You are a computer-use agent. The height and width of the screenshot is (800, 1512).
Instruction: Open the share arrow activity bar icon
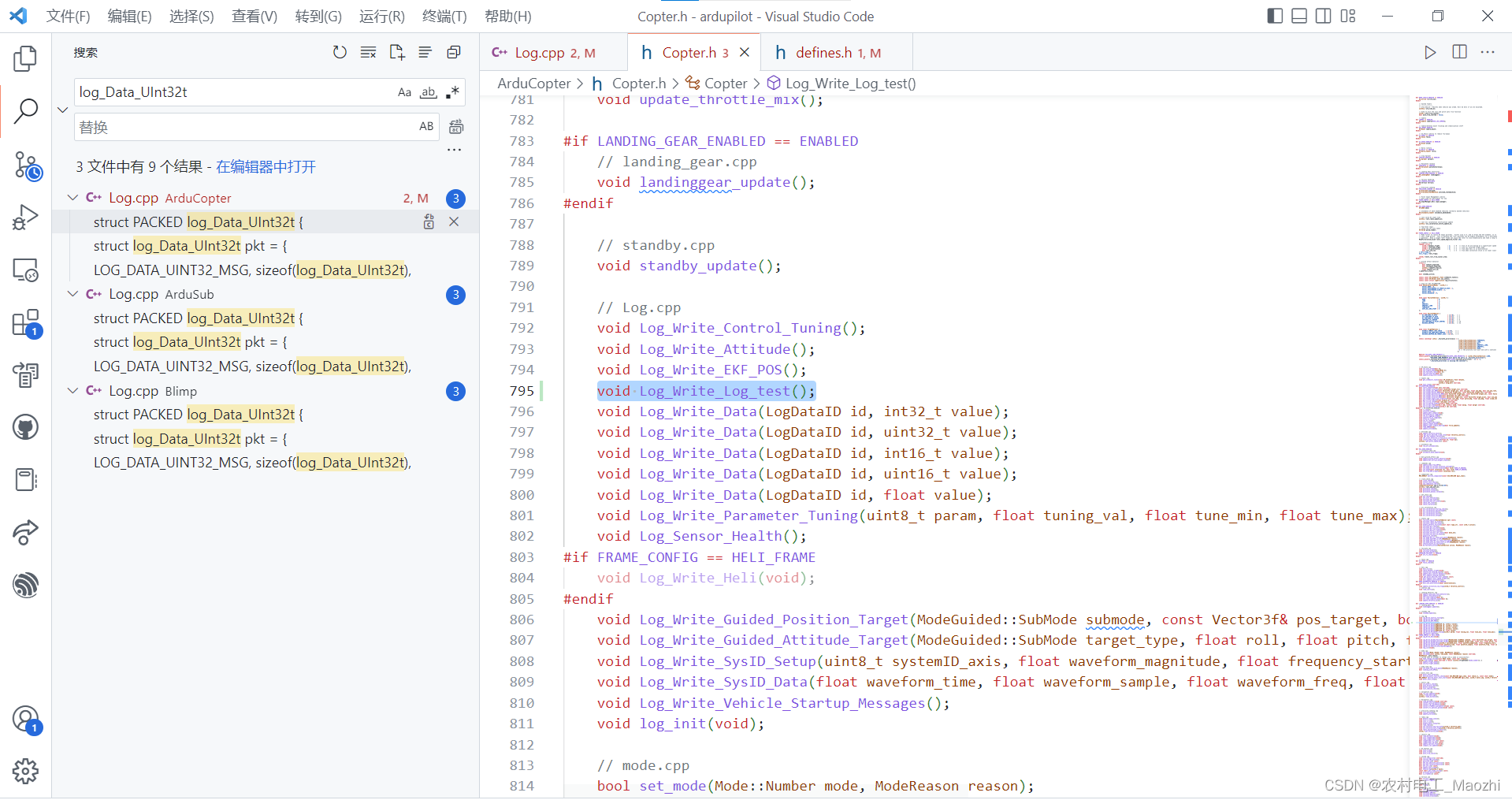[25, 533]
